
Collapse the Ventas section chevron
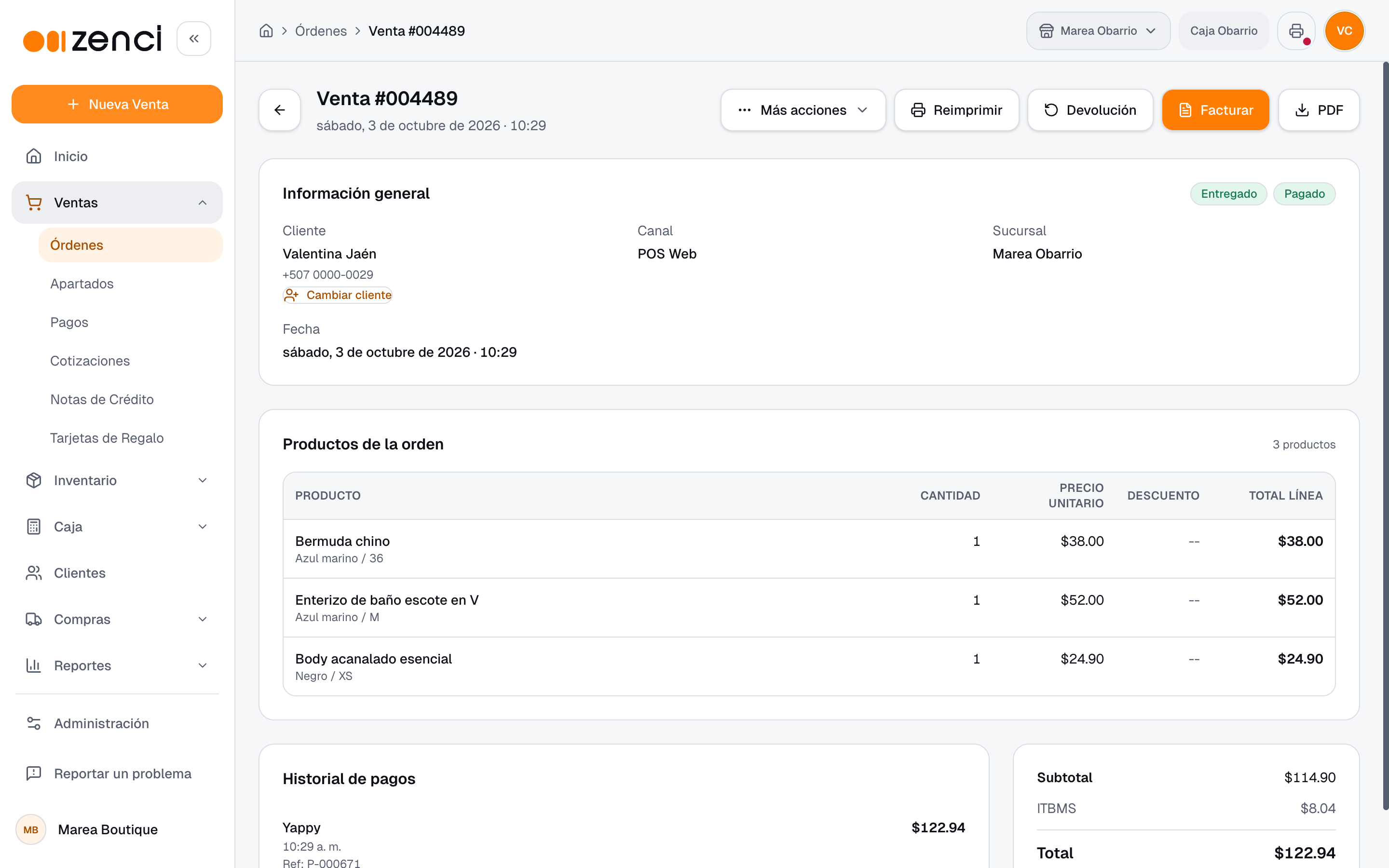click(203, 203)
